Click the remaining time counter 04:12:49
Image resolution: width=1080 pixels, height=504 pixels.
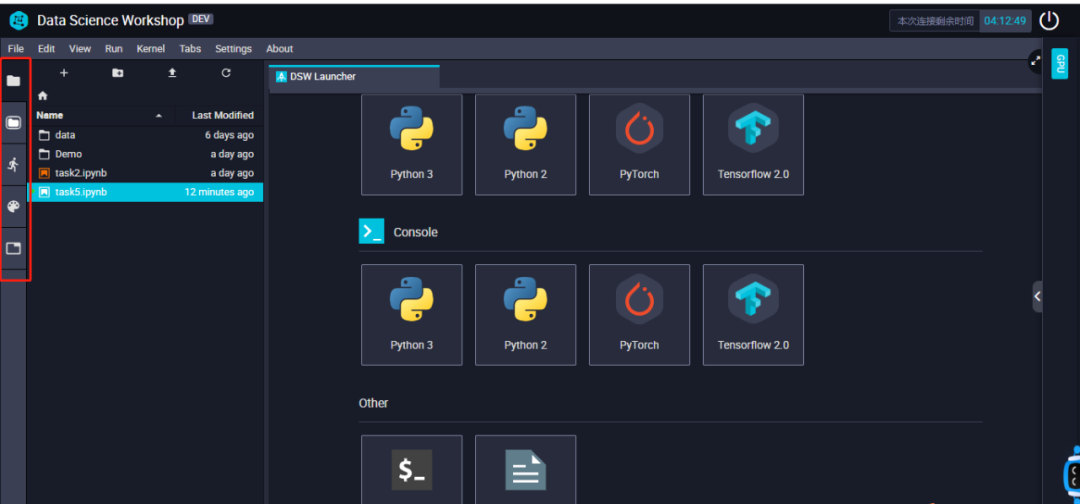tap(1005, 21)
